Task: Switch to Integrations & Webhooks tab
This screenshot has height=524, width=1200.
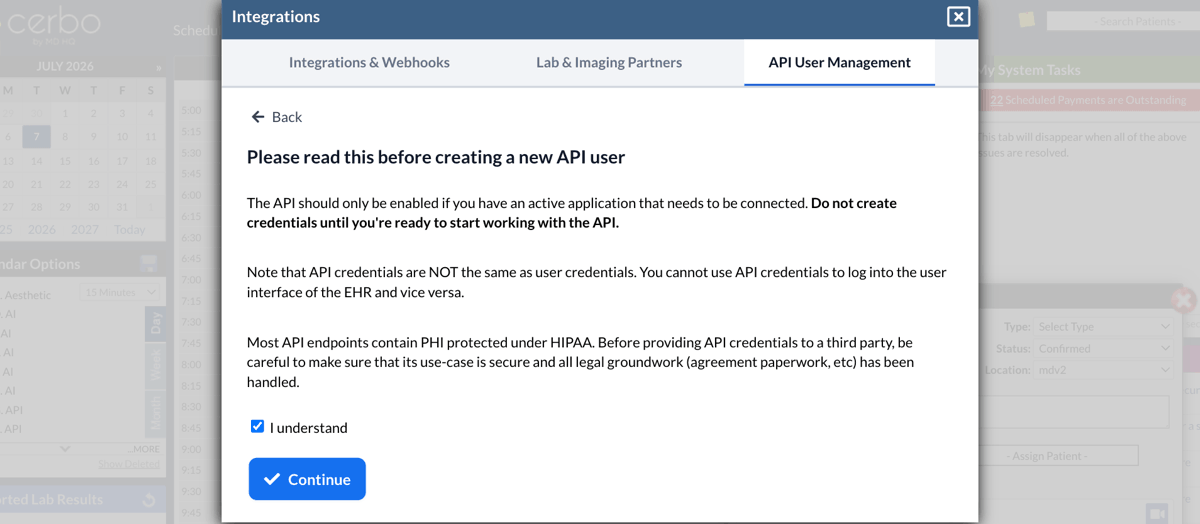Action: [x=369, y=62]
